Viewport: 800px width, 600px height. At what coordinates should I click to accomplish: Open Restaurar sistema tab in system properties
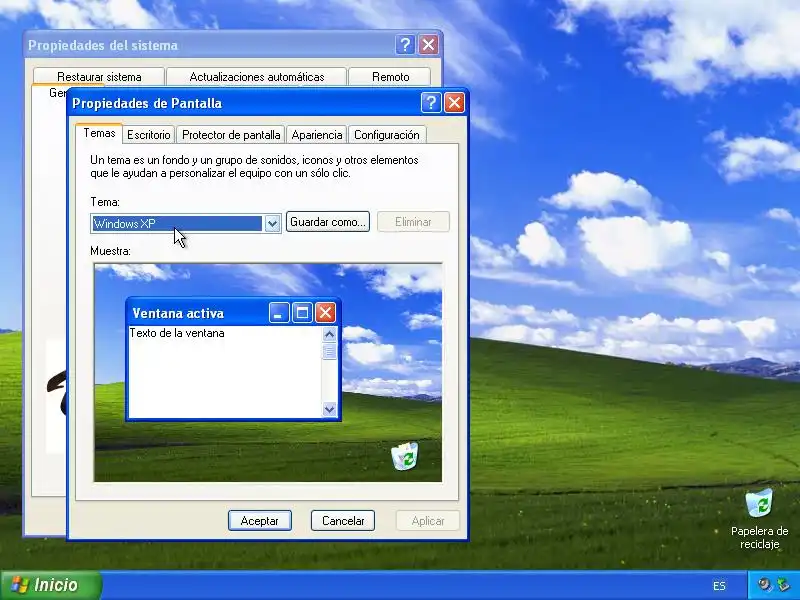coord(99,77)
